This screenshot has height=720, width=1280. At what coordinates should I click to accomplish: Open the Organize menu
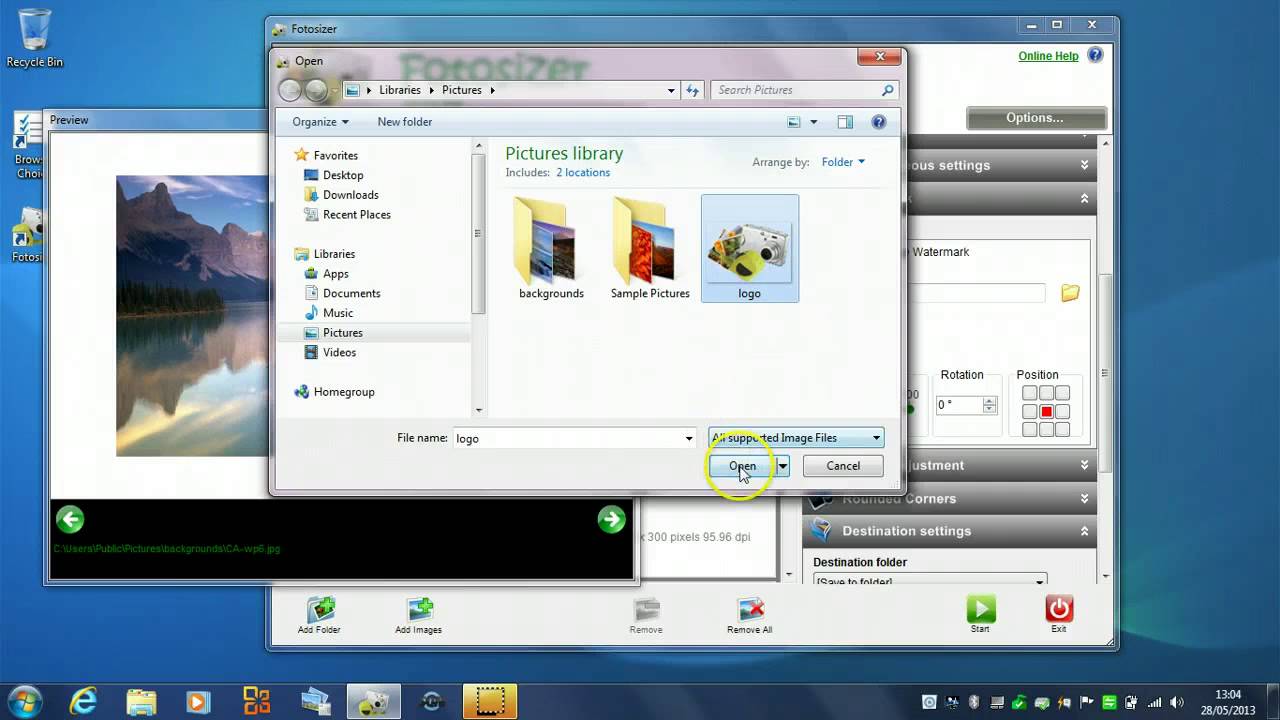click(x=320, y=122)
